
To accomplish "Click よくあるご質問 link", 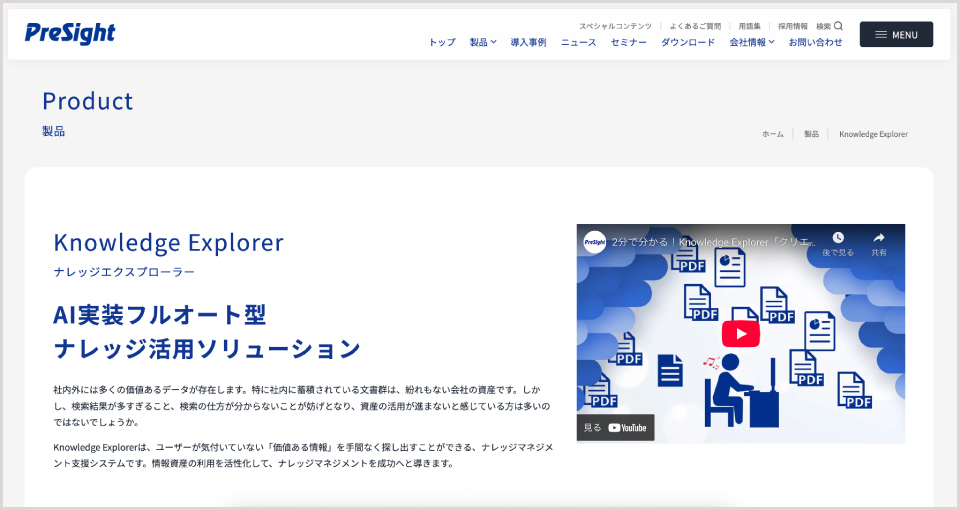I will 695,26.
